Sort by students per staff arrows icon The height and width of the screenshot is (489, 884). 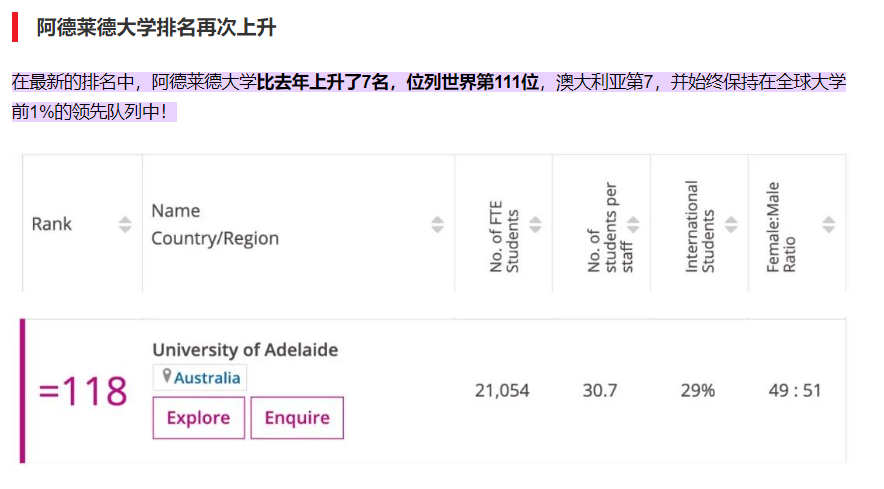coord(633,225)
